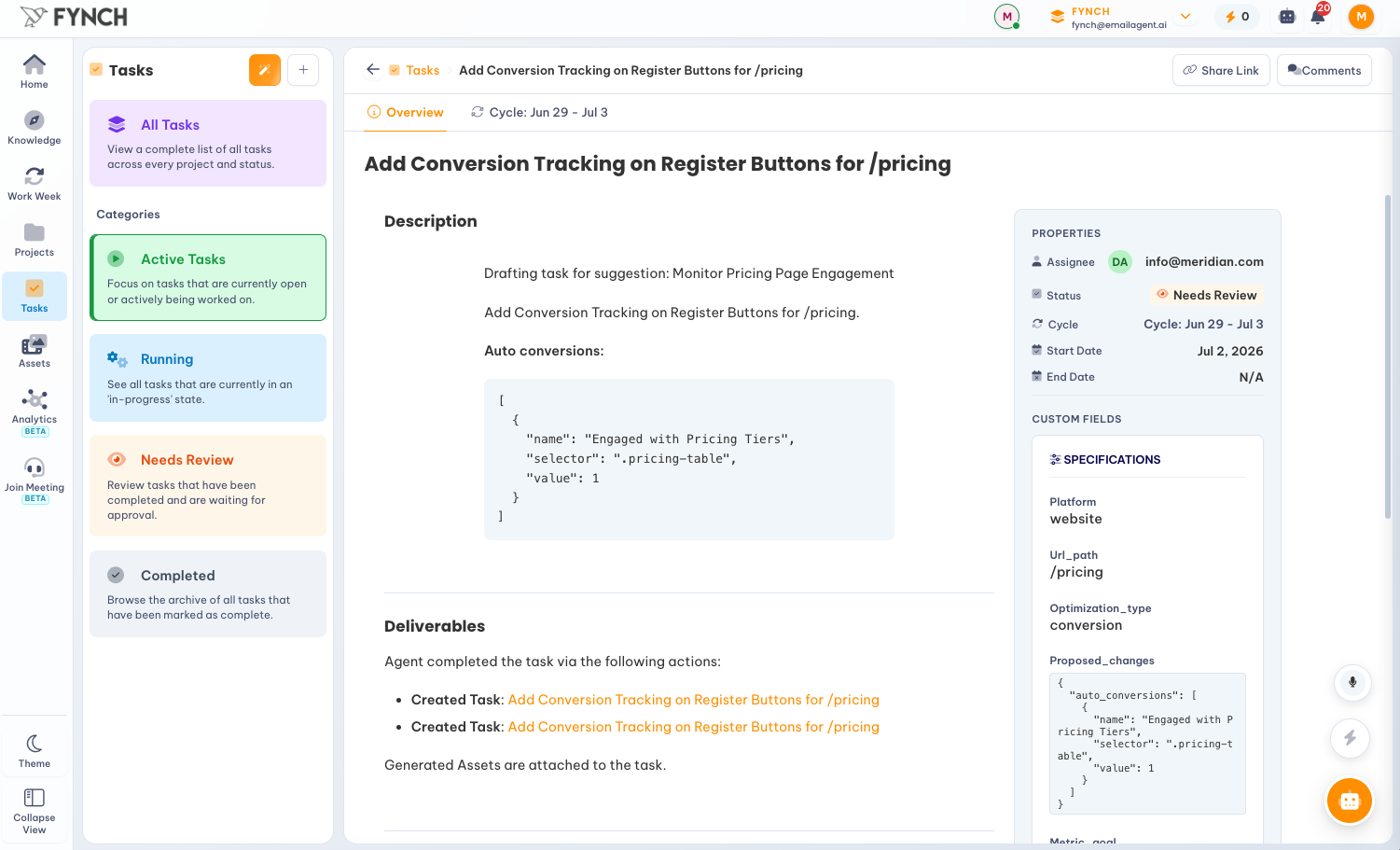The height and width of the screenshot is (850, 1400).
Task: Click Tasks breadcrumb link
Action: point(423,70)
